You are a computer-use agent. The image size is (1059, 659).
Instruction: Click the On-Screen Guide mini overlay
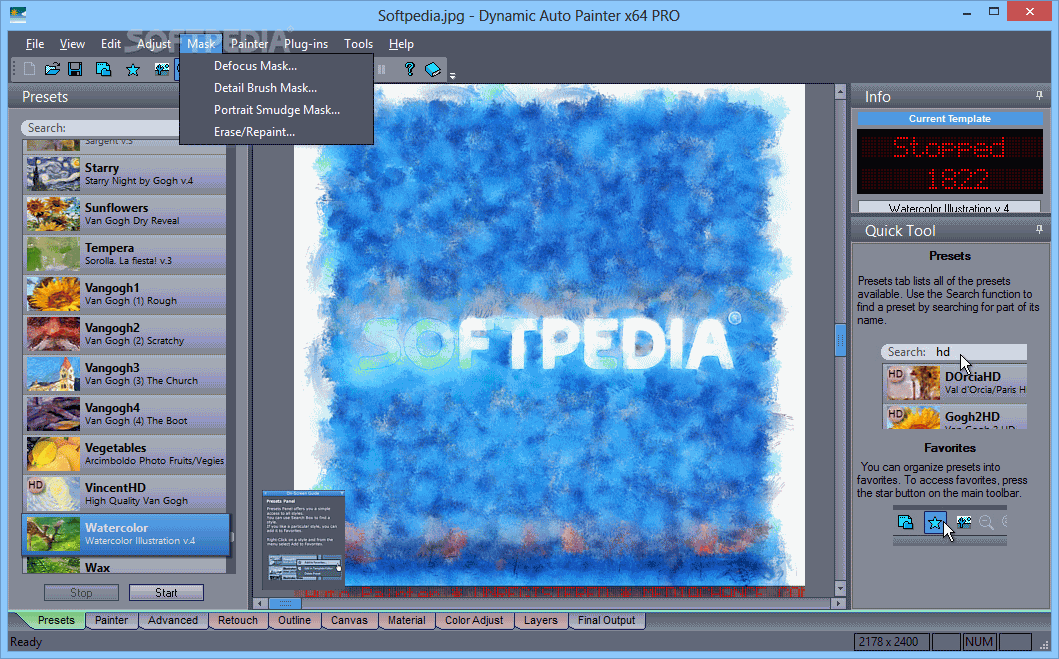[303, 538]
